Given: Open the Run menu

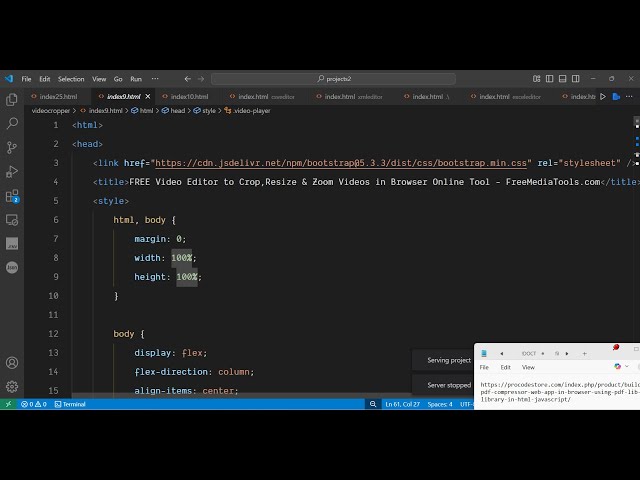Looking at the screenshot, I should click(136, 79).
